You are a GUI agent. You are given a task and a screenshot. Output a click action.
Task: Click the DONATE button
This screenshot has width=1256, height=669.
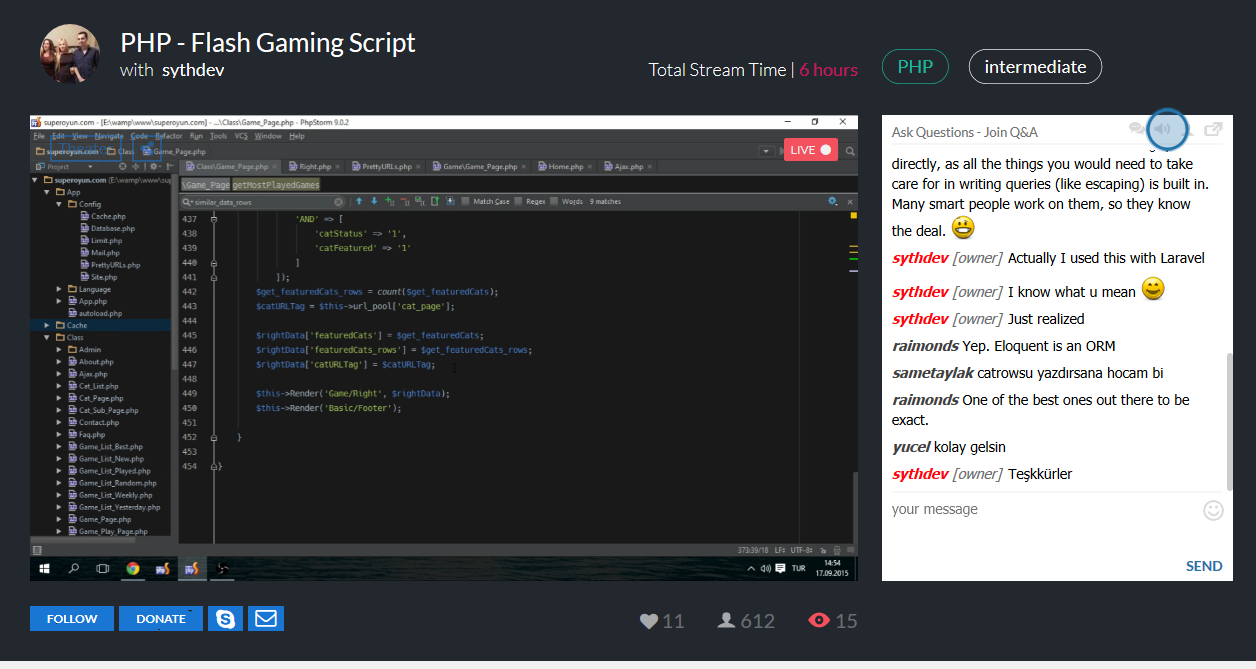tap(161, 618)
